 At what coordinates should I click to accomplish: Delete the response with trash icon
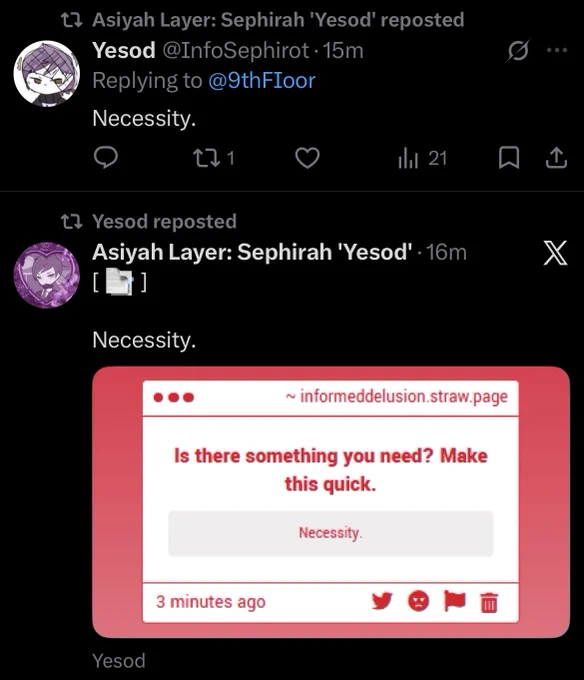click(x=489, y=602)
